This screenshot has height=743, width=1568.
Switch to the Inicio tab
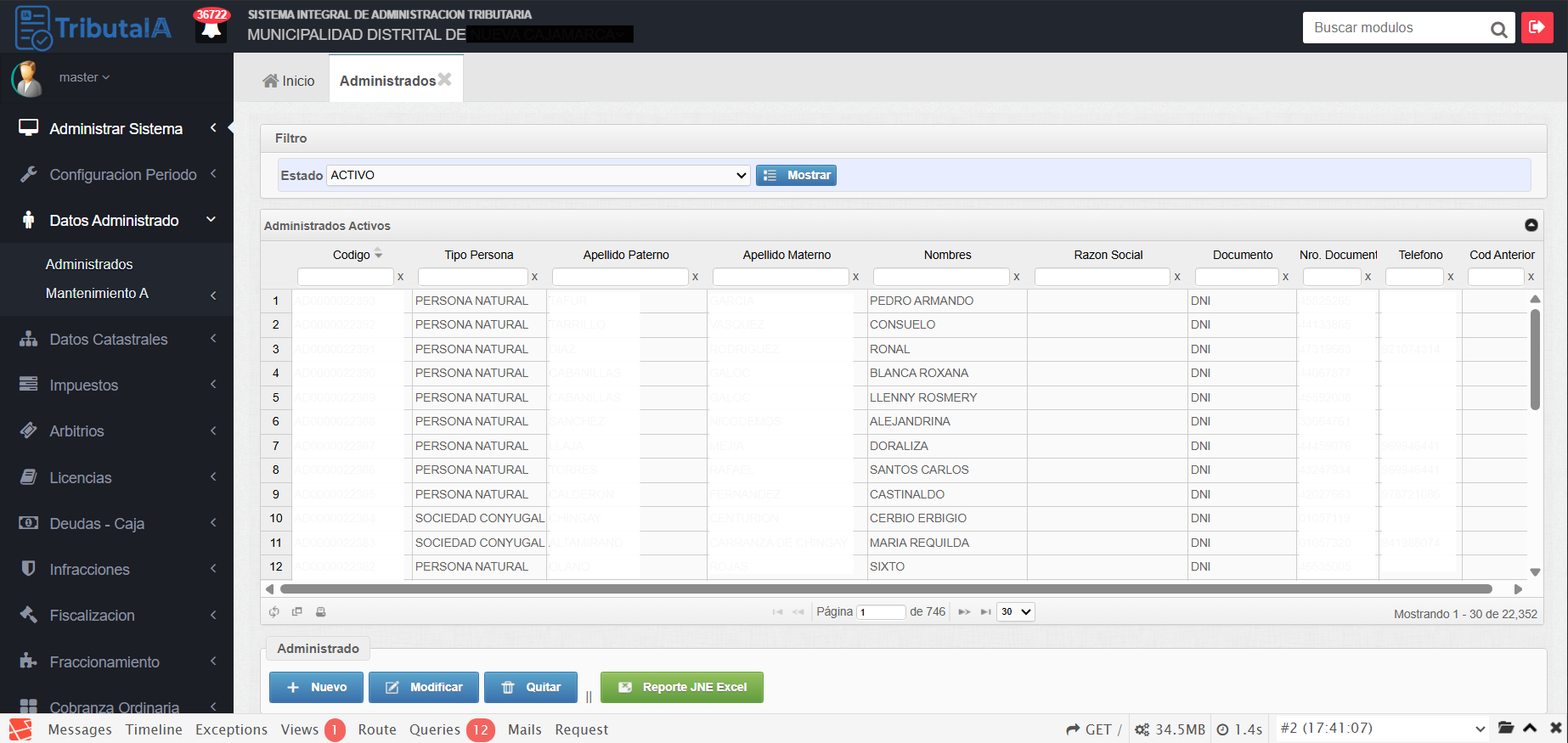289,81
